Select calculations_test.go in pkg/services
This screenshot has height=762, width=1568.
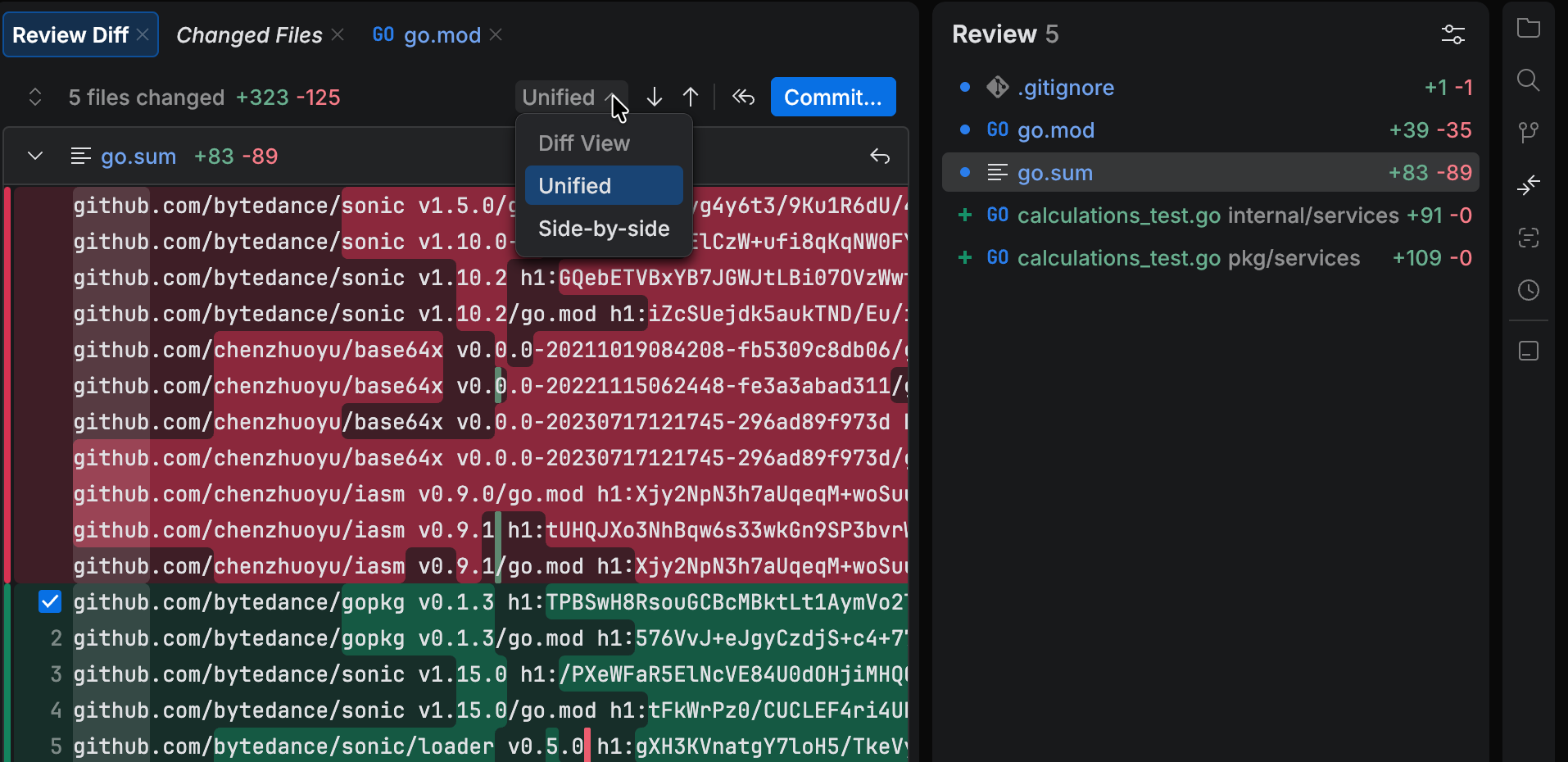coord(1211,257)
